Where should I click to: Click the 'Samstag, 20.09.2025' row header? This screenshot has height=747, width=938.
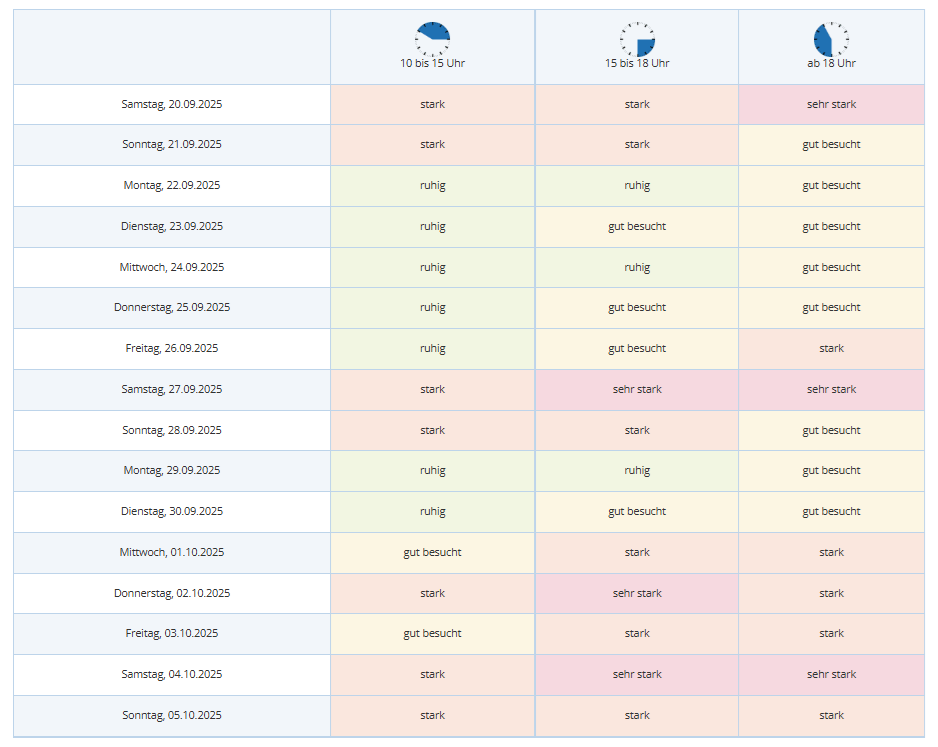click(172, 104)
